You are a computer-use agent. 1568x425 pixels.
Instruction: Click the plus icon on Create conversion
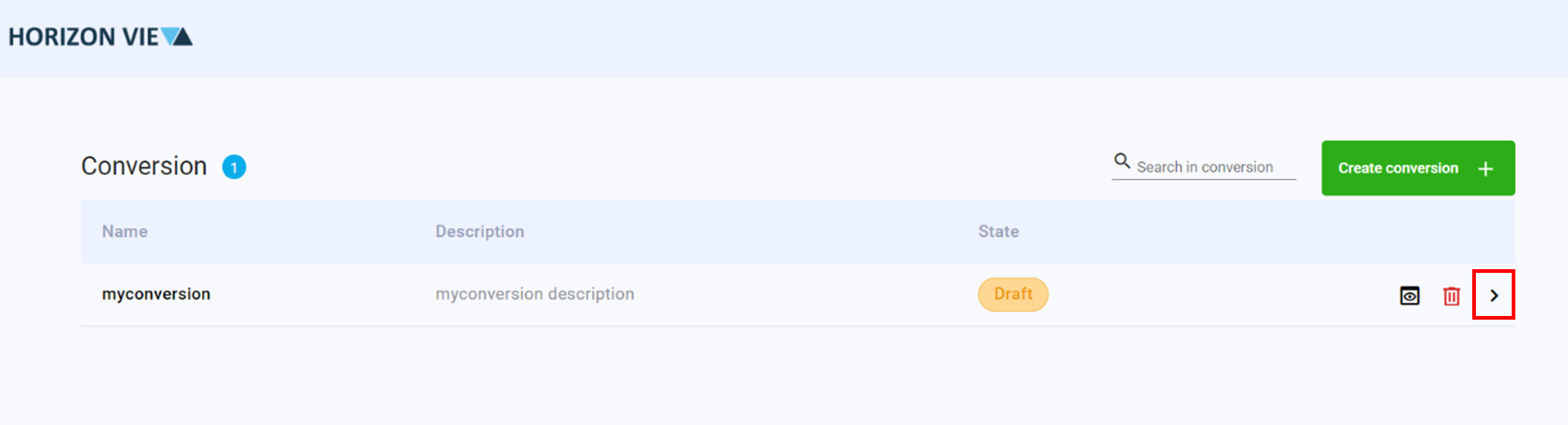(x=1485, y=168)
